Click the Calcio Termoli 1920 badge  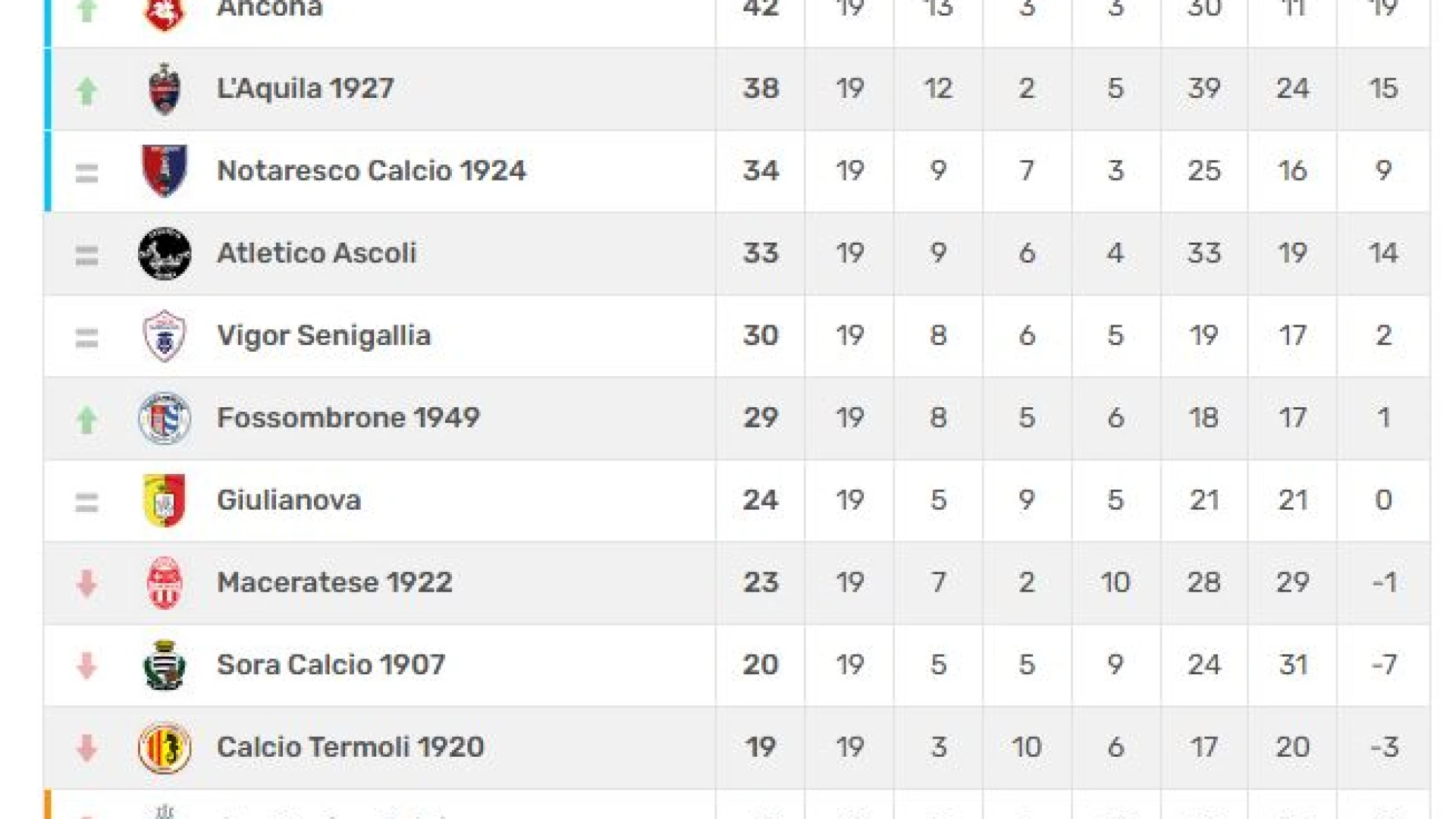coord(165,747)
